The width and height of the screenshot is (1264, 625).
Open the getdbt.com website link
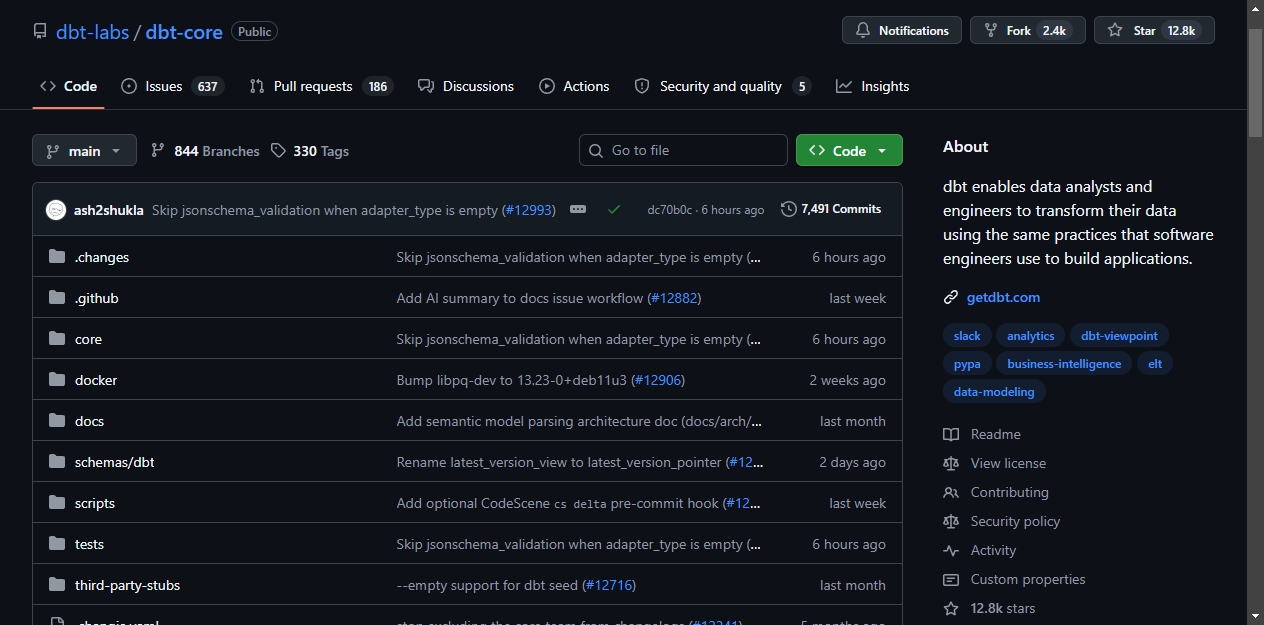click(1003, 297)
